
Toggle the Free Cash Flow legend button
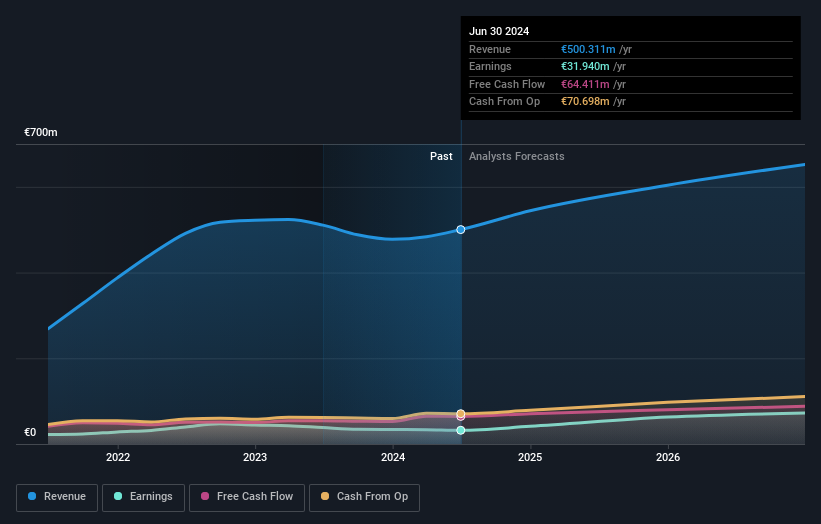tap(247, 497)
